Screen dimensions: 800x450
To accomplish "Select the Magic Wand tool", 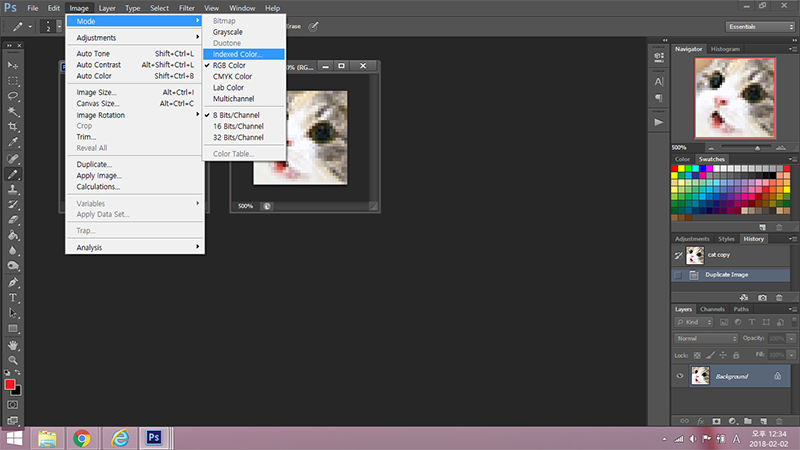I will pyautogui.click(x=13, y=111).
